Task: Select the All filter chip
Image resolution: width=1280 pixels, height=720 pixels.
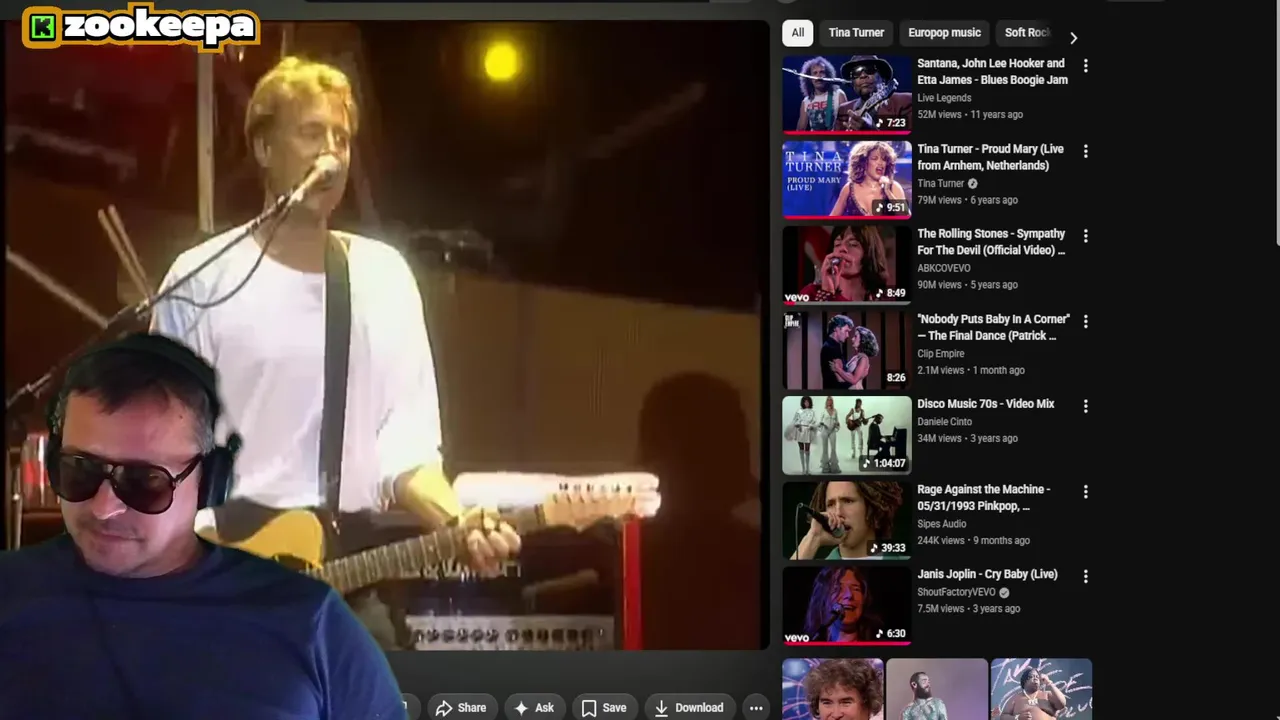Action: [797, 33]
